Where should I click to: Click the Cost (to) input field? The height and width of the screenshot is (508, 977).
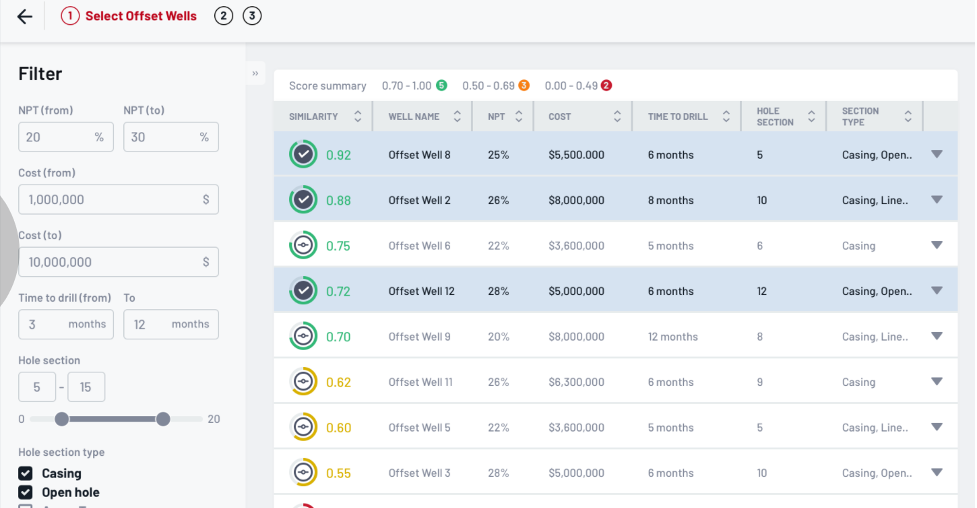pyautogui.click(x=118, y=262)
